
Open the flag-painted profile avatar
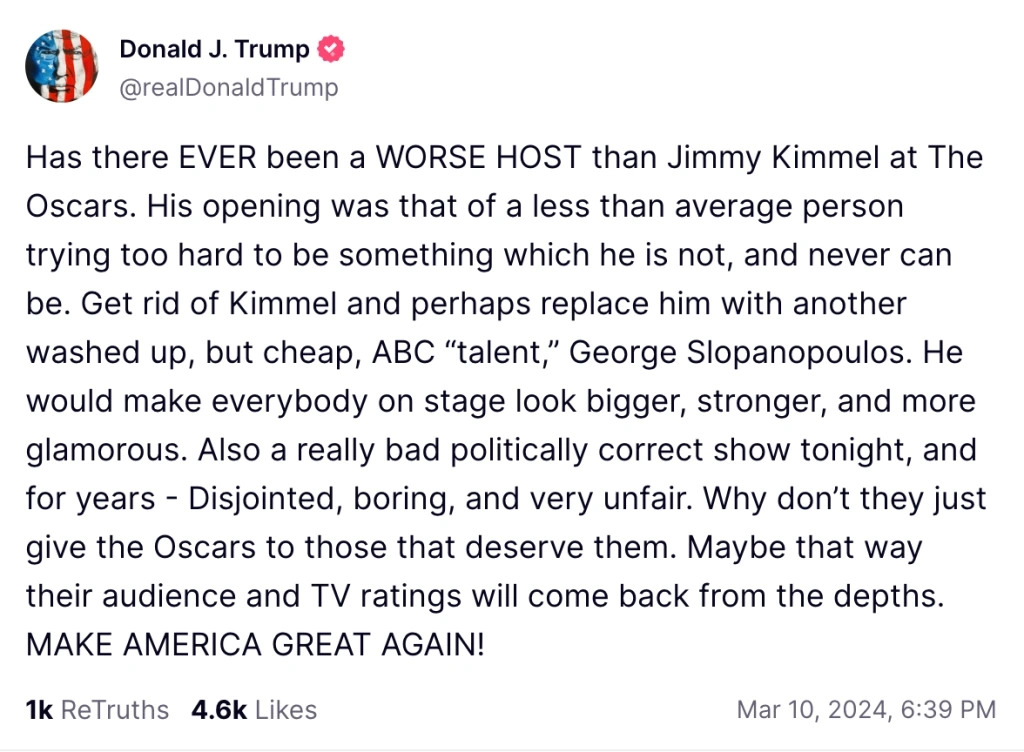[x=62, y=66]
